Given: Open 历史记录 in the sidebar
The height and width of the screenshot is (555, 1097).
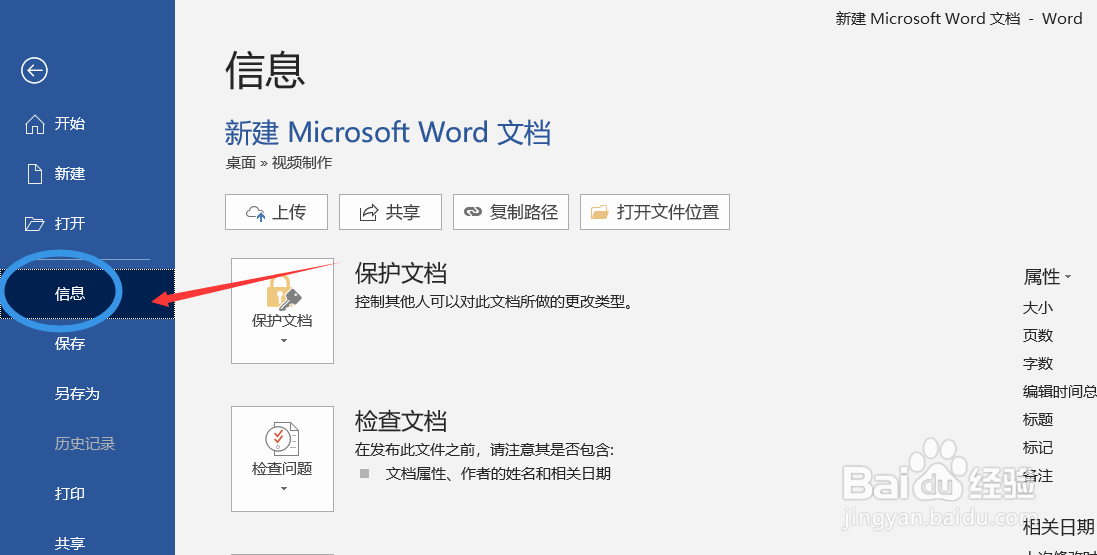Looking at the screenshot, I should tap(87, 444).
